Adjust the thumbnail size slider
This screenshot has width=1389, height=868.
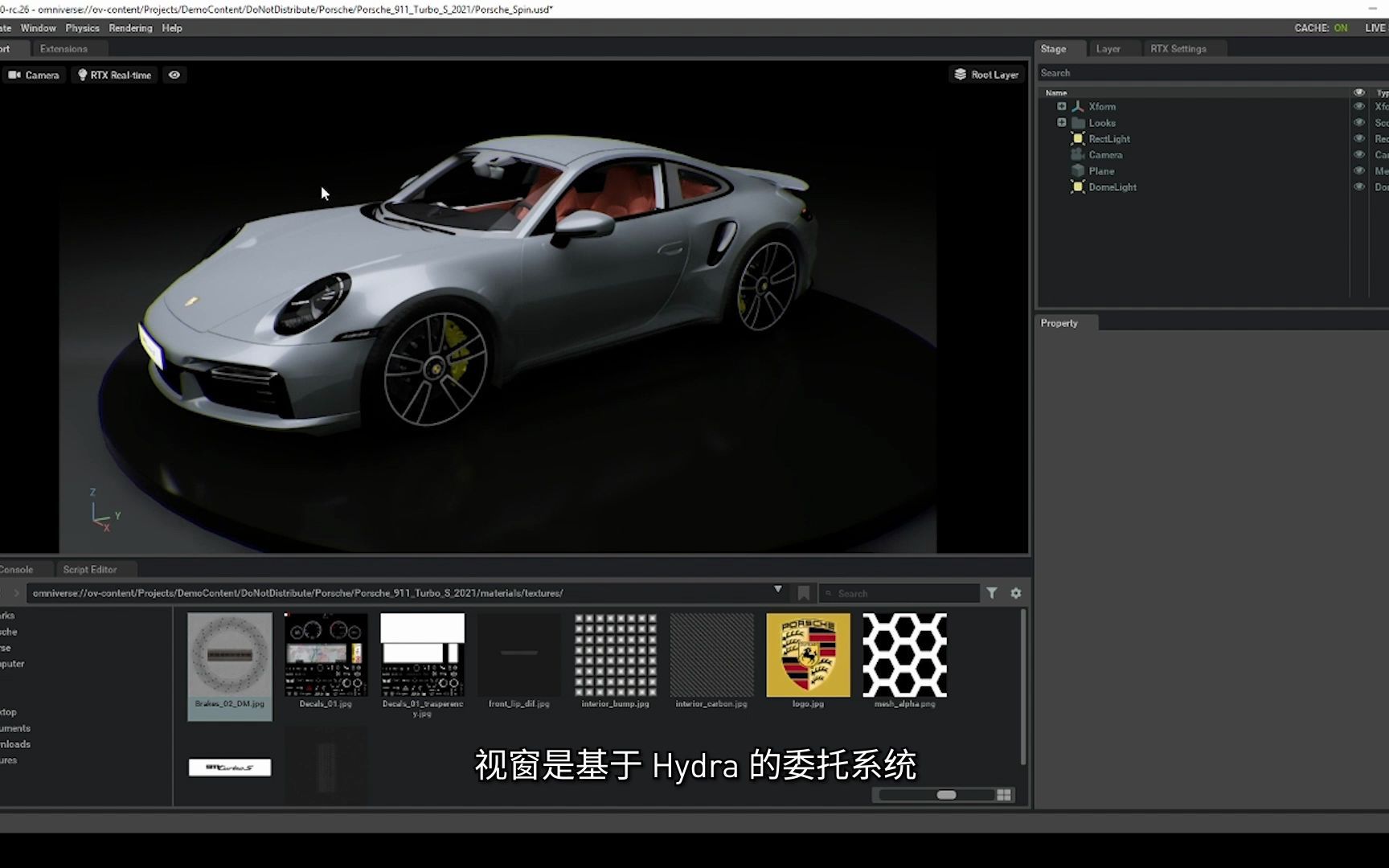coord(946,795)
